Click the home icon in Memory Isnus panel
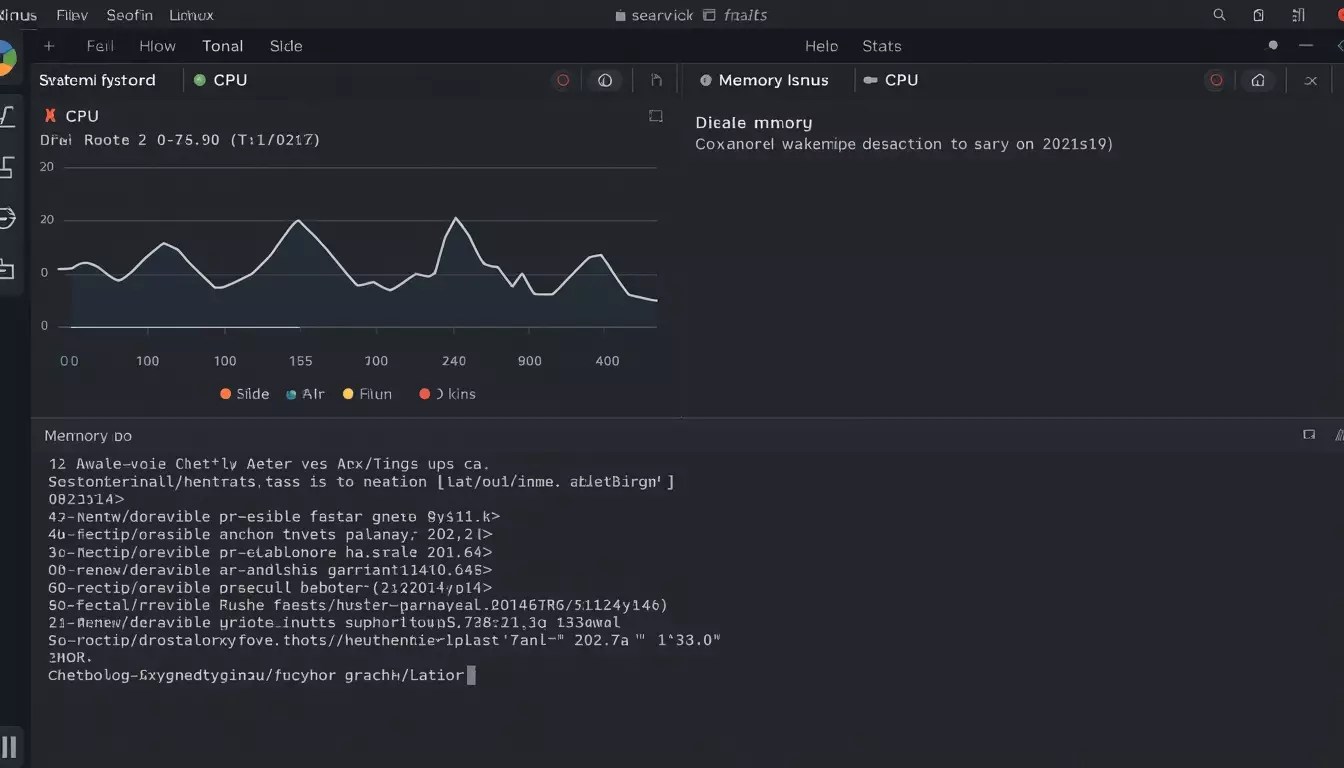The height and width of the screenshot is (768, 1344). [x=1260, y=80]
